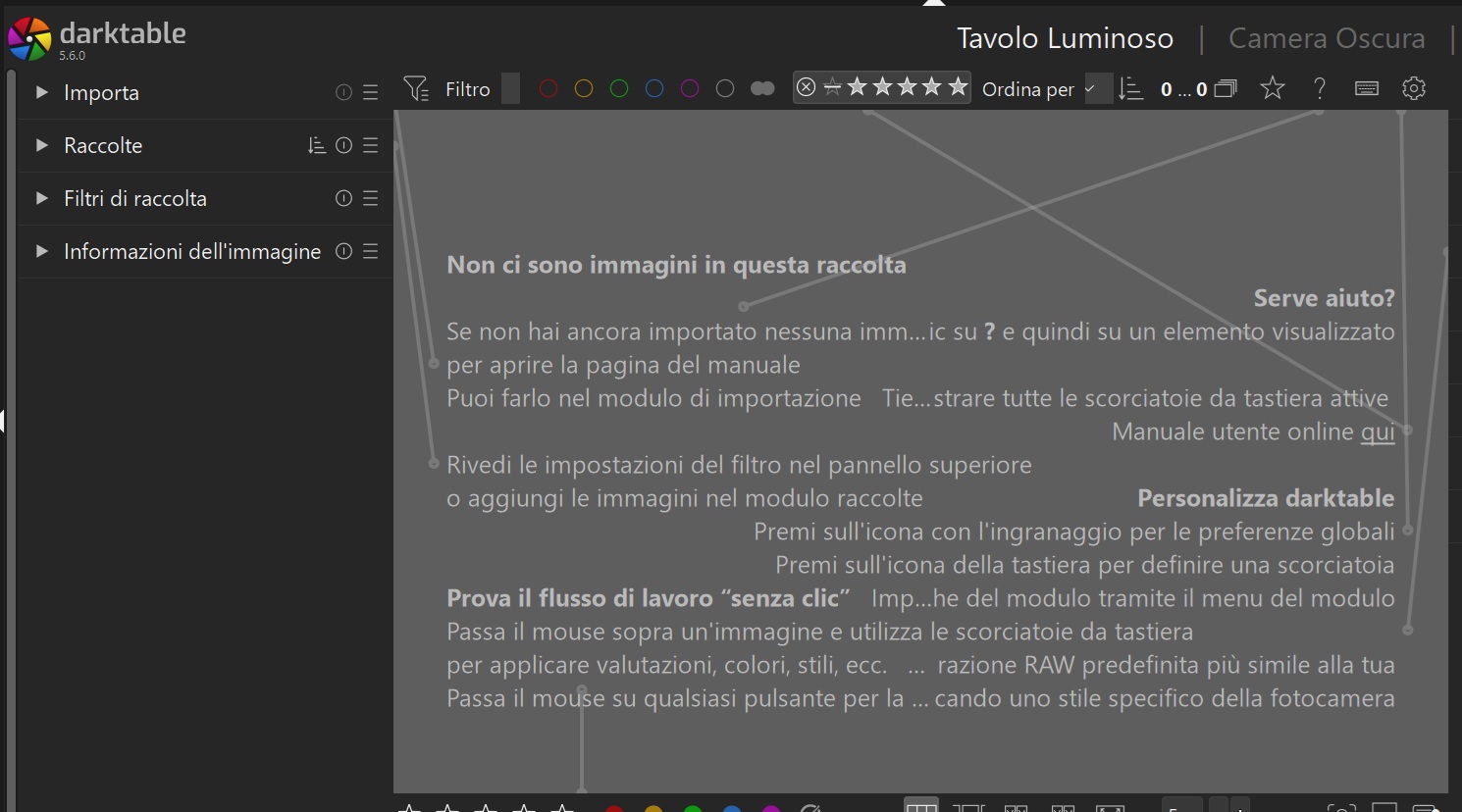Open global preferences gear icon
The image size is (1462, 812).
[x=1414, y=88]
